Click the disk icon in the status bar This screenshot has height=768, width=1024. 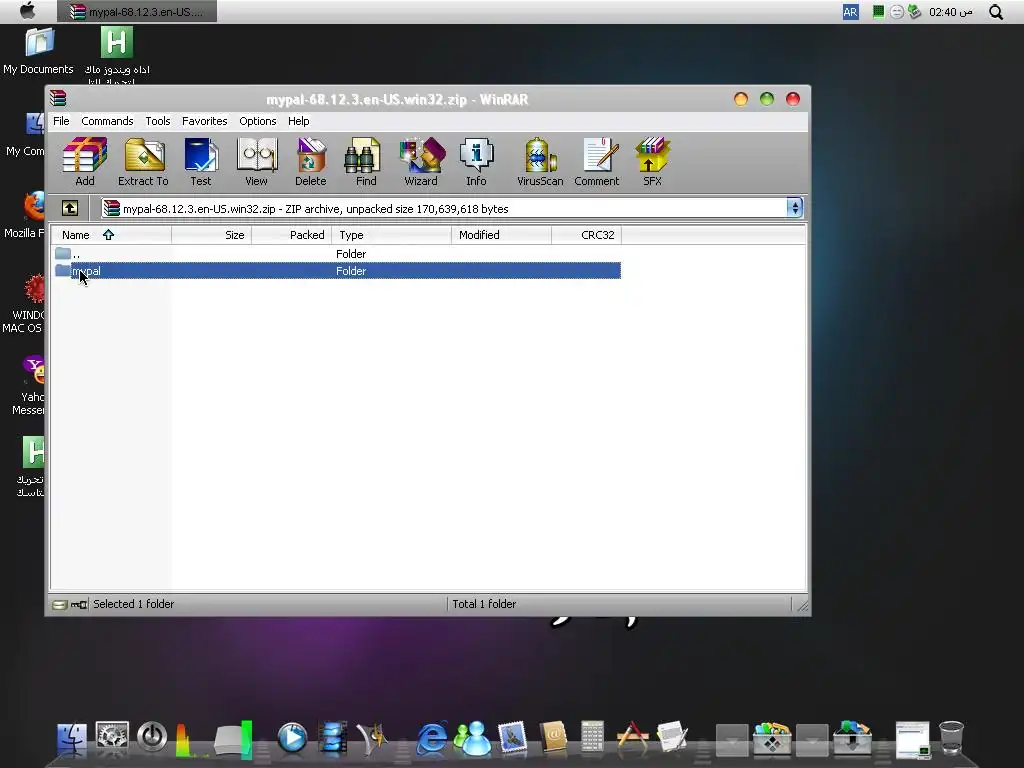pyautogui.click(x=59, y=605)
